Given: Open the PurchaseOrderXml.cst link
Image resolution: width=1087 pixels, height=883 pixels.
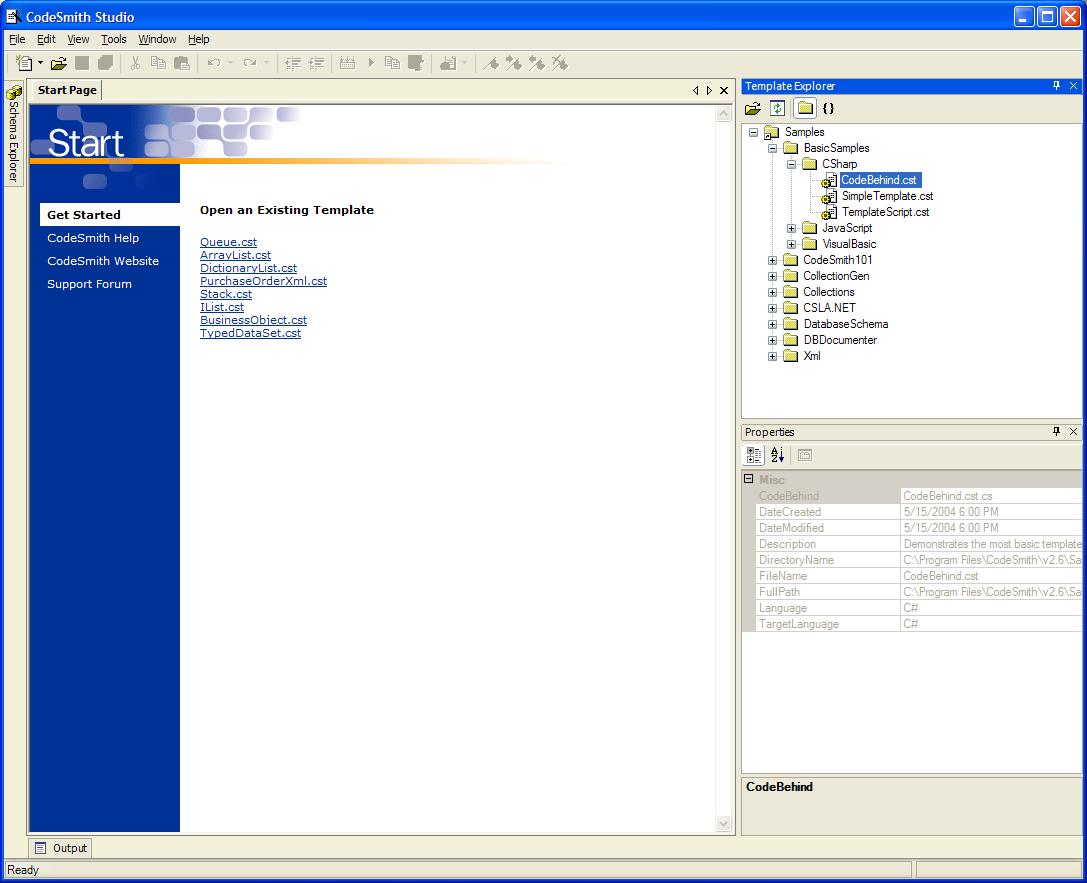Looking at the screenshot, I should pyautogui.click(x=263, y=281).
